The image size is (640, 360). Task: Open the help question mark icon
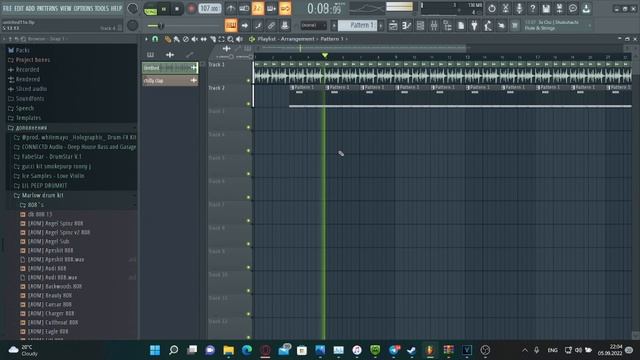coord(532,8)
